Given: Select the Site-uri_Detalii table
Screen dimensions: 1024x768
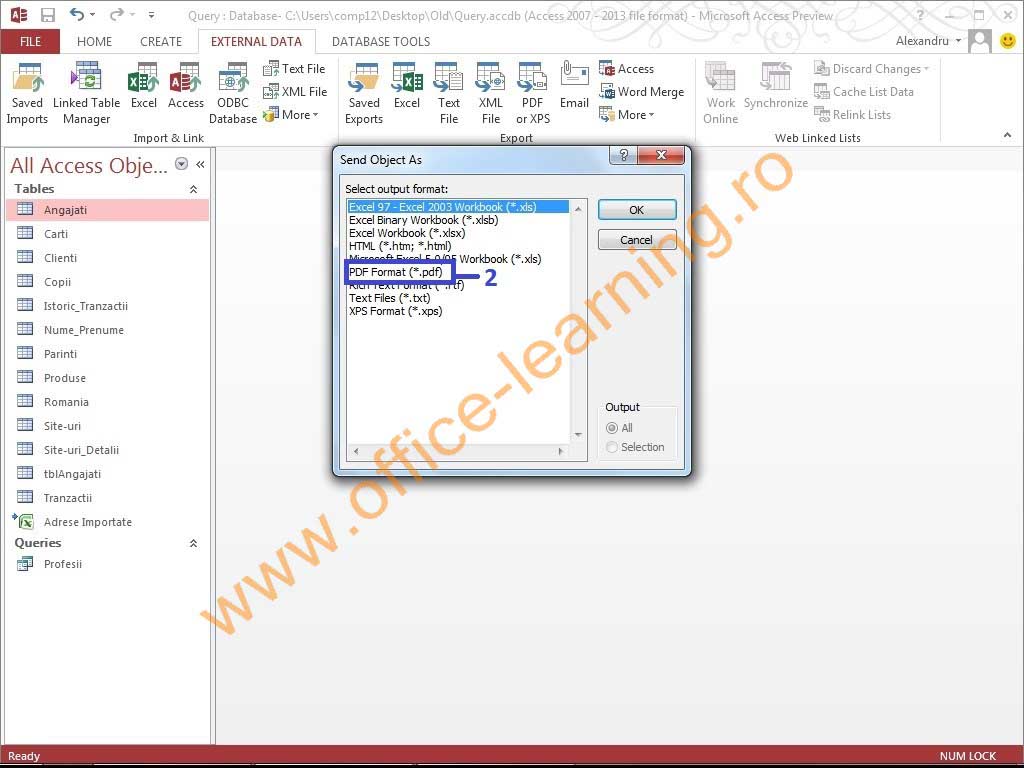Looking at the screenshot, I should (108, 450).
